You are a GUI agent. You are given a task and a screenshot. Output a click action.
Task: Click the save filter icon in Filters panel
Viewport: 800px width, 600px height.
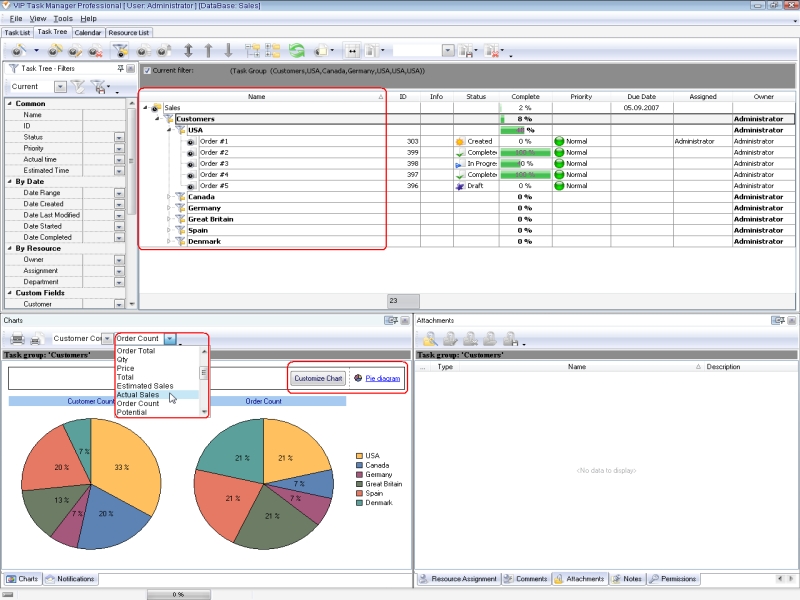pos(98,87)
